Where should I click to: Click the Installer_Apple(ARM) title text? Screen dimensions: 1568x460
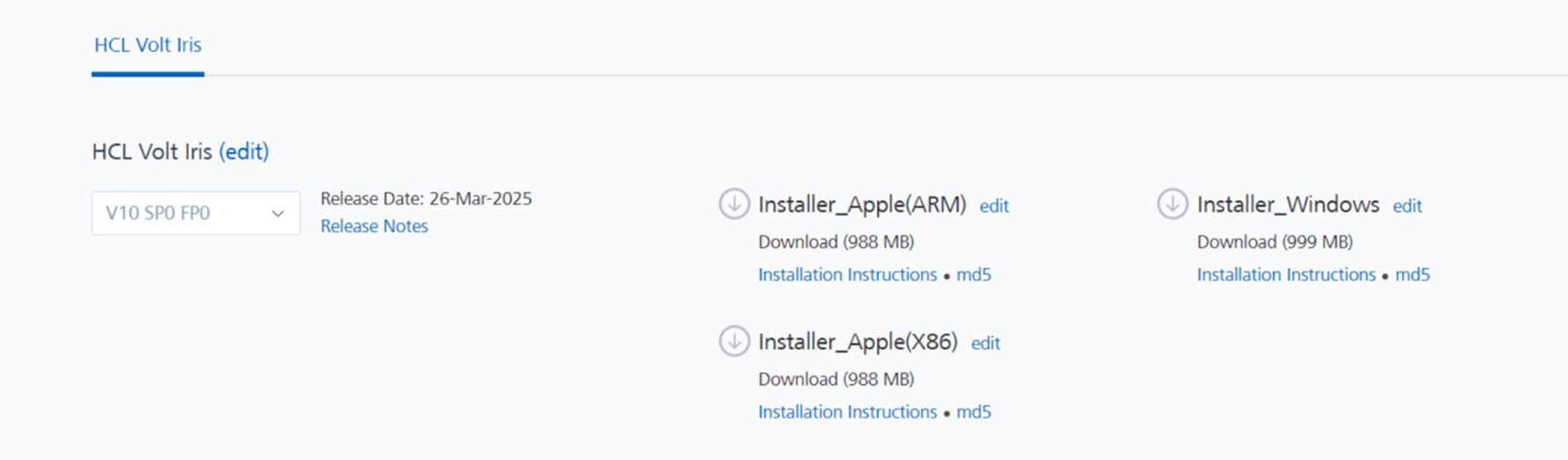862,204
